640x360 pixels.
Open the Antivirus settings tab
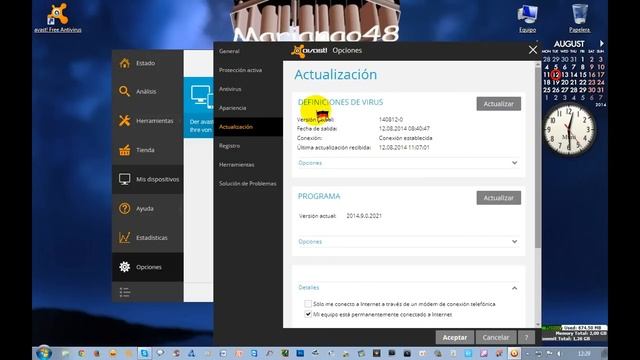[230, 89]
